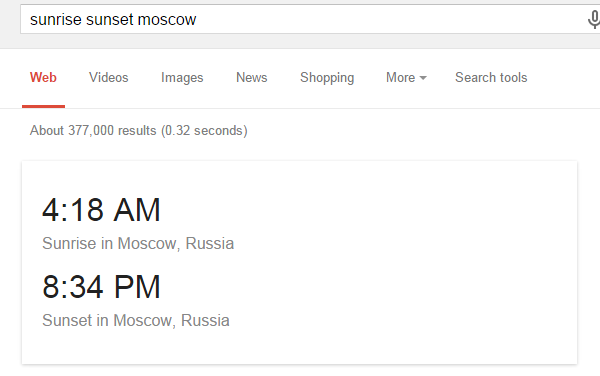This screenshot has height=376, width=600.
Task: Expand the More search categories menu
Action: pos(406,78)
